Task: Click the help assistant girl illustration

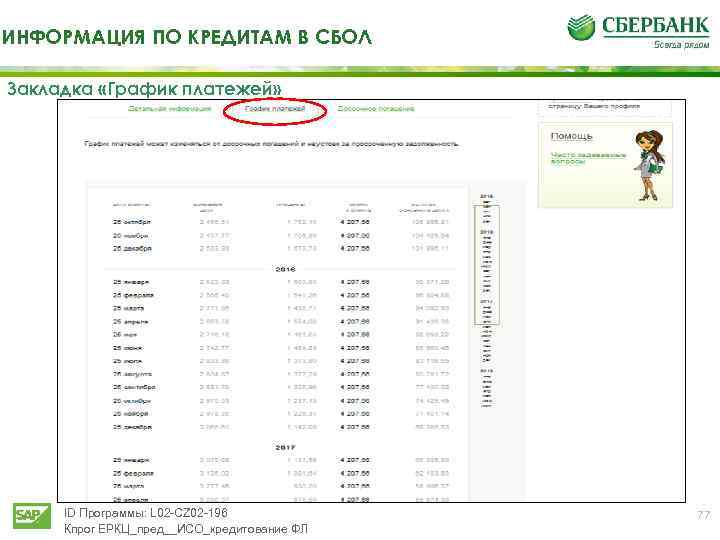Action: tap(649, 165)
